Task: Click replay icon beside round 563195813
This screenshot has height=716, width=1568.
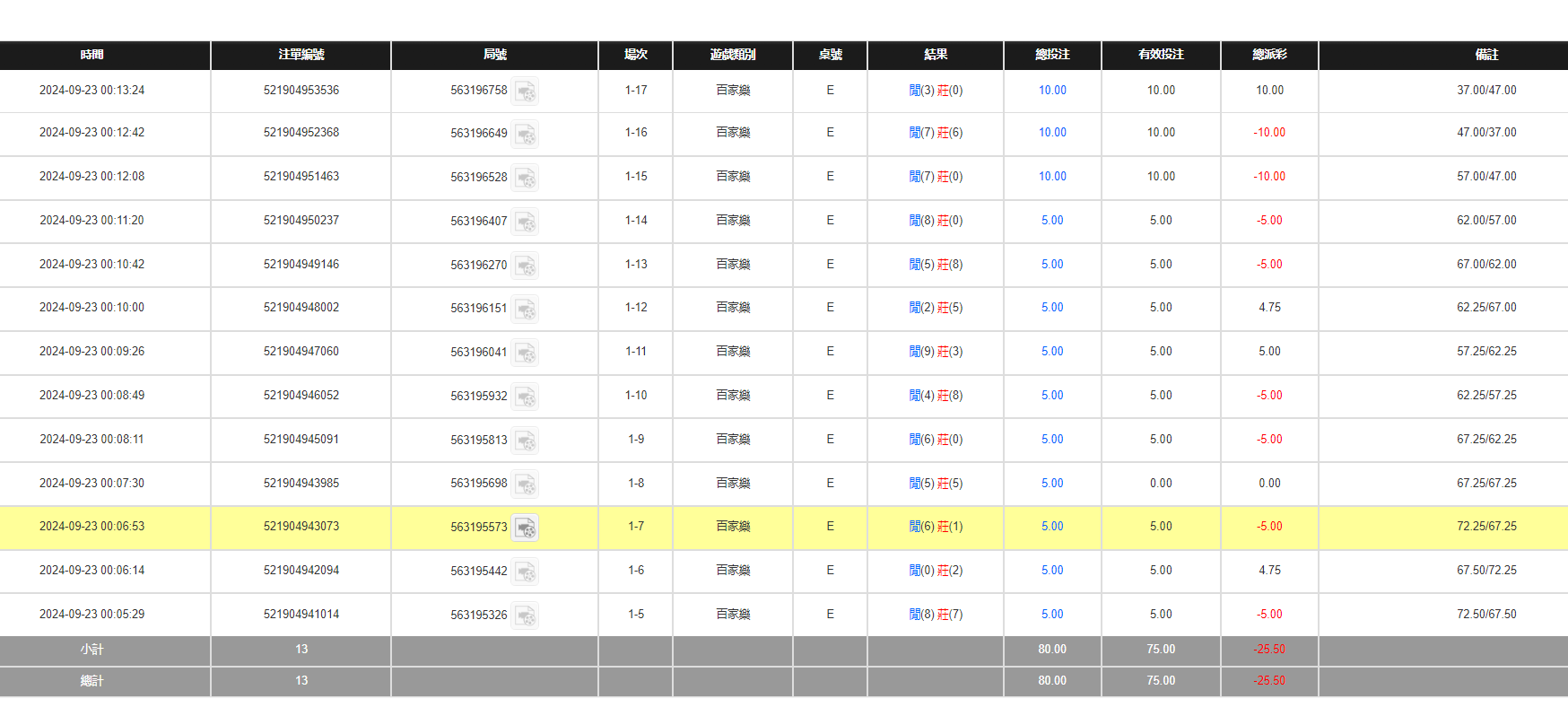Action: [x=525, y=441]
